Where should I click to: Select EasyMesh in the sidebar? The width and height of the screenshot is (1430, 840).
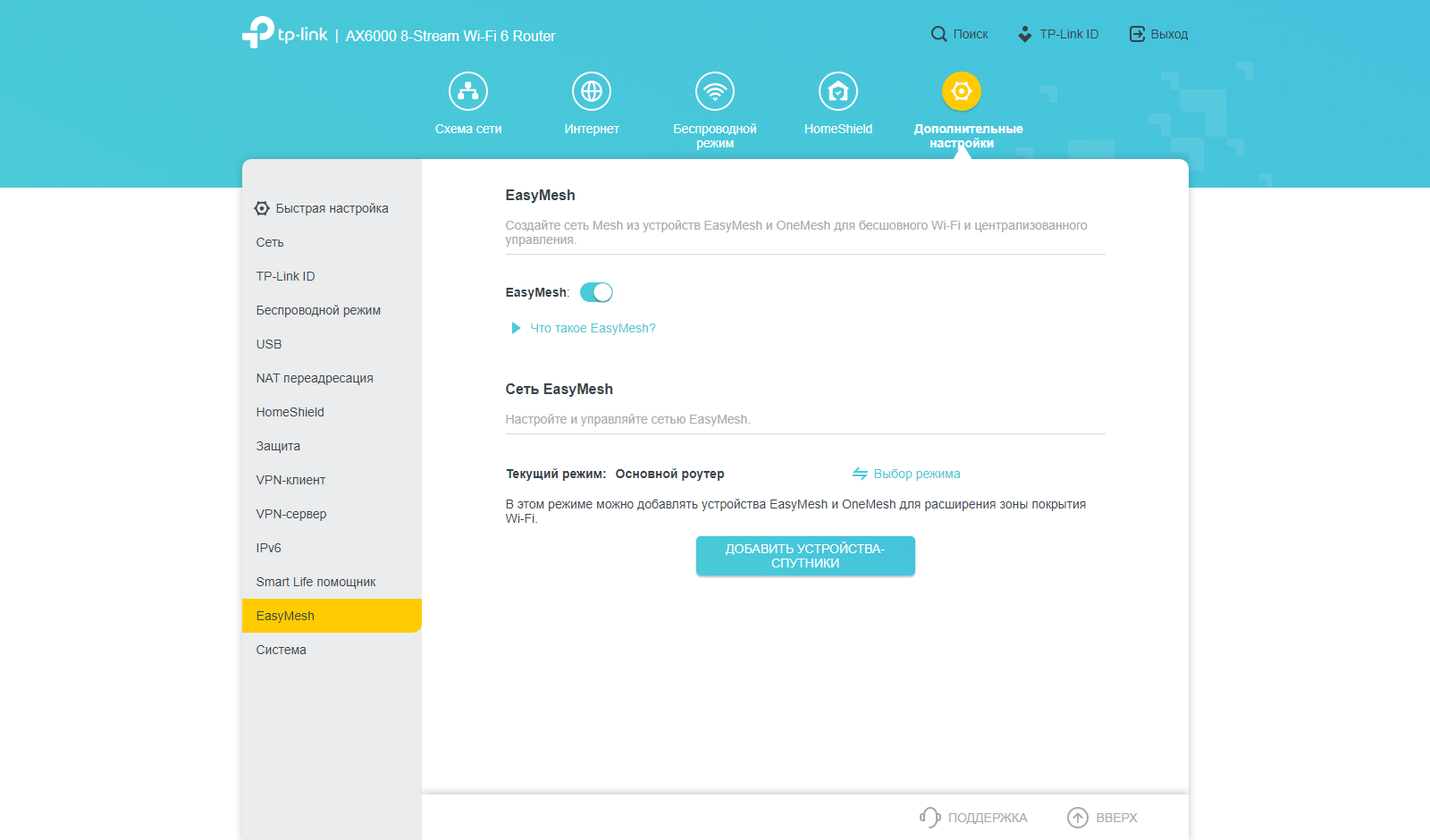point(332,616)
